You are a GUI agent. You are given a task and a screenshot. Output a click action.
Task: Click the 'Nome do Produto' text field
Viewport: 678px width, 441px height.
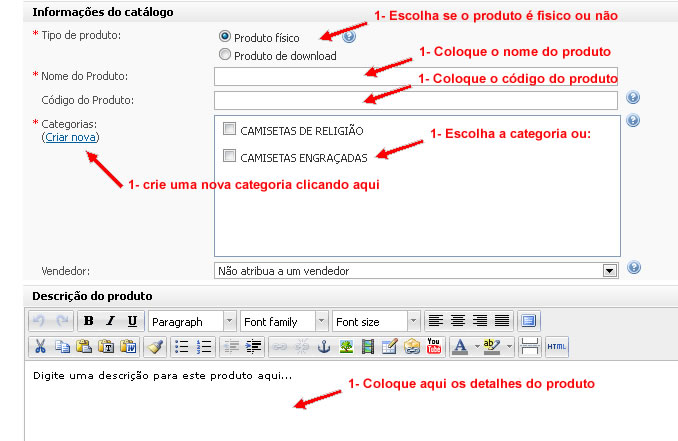(415, 76)
